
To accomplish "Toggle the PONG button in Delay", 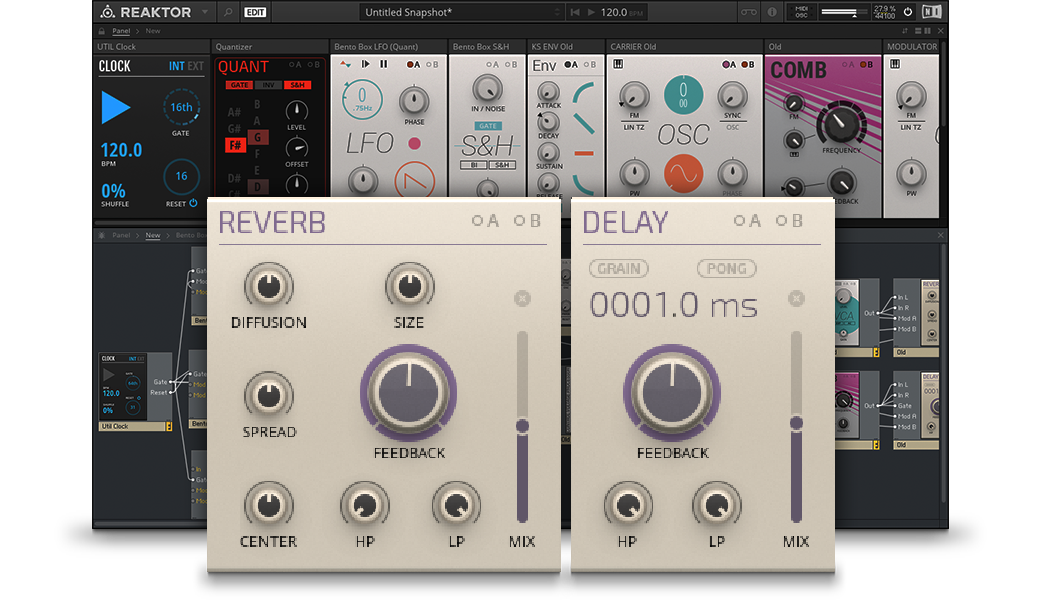I will [726, 269].
